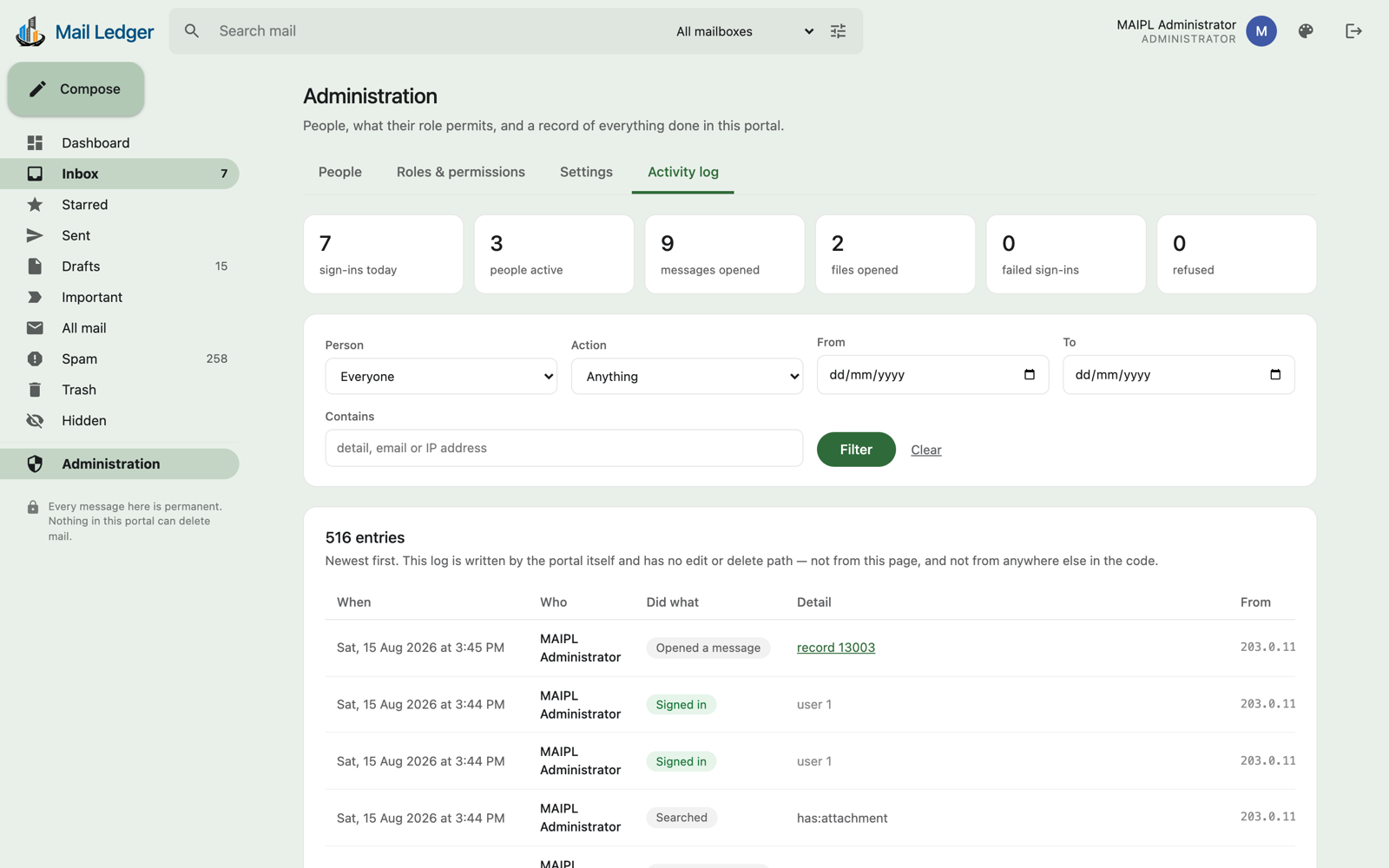The height and width of the screenshot is (868, 1389).
Task: Click the 516 entries heading
Action: (365, 537)
